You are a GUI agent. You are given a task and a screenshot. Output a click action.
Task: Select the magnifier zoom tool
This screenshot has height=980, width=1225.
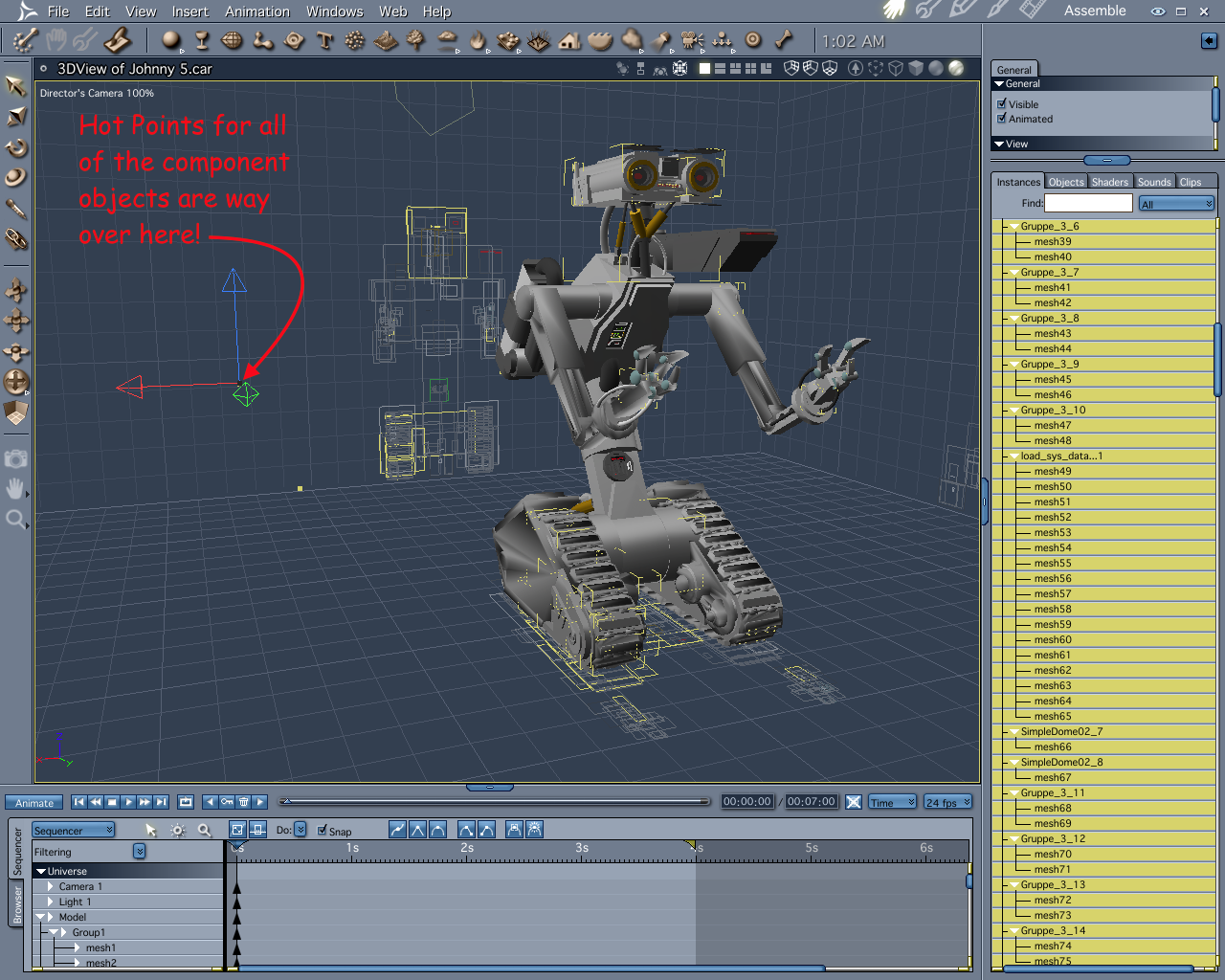[15, 520]
